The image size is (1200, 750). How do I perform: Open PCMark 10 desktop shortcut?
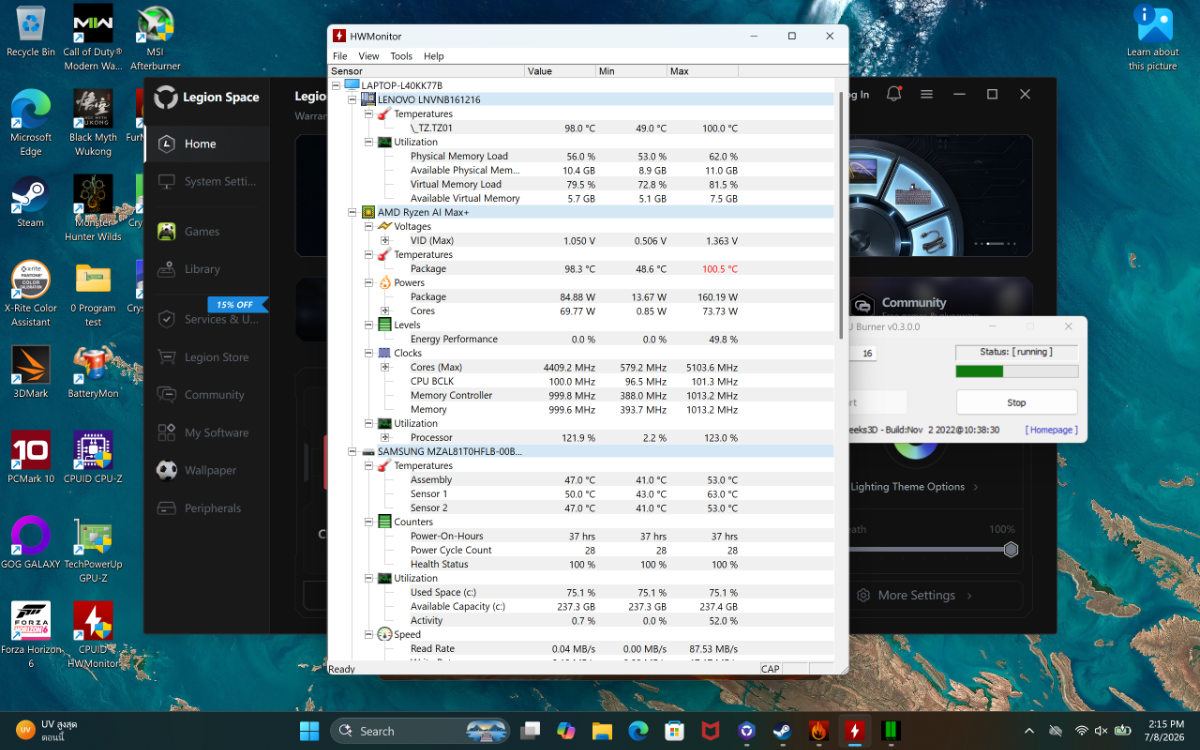pyautogui.click(x=31, y=457)
